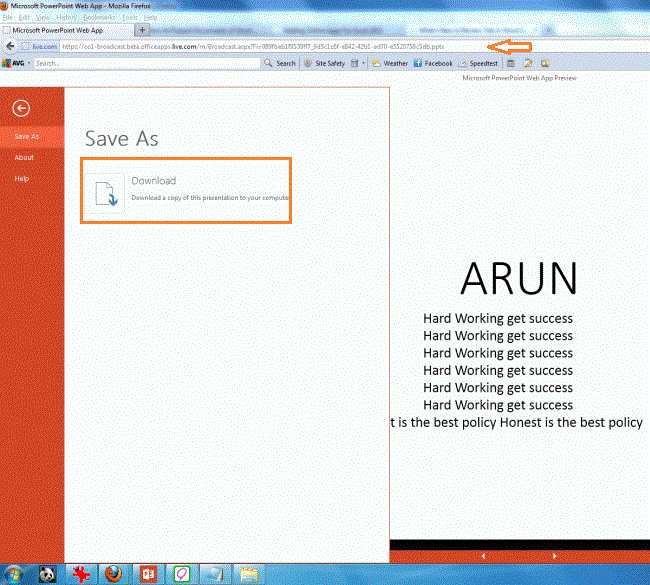The image size is (650, 585).
Task: Click the last yellow icon in AVG toolbar
Action: tap(545, 63)
